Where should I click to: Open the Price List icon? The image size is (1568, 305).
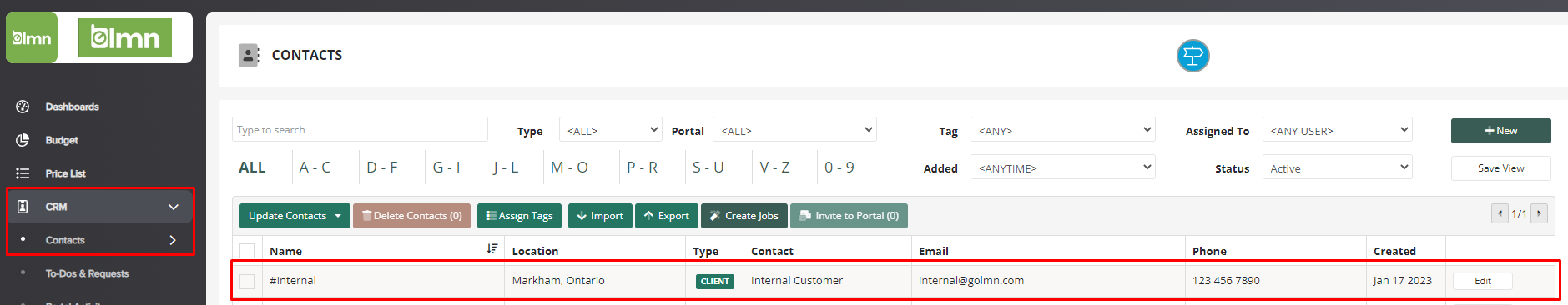tap(23, 173)
